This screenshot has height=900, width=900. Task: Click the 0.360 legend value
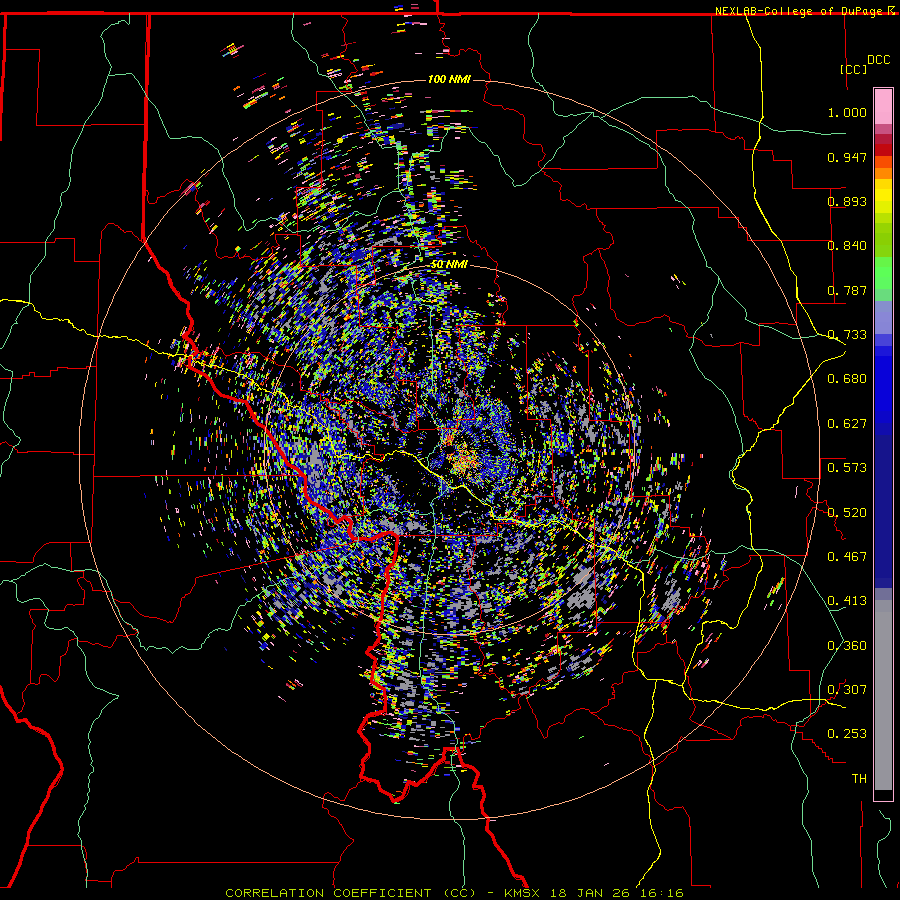(847, 646)
